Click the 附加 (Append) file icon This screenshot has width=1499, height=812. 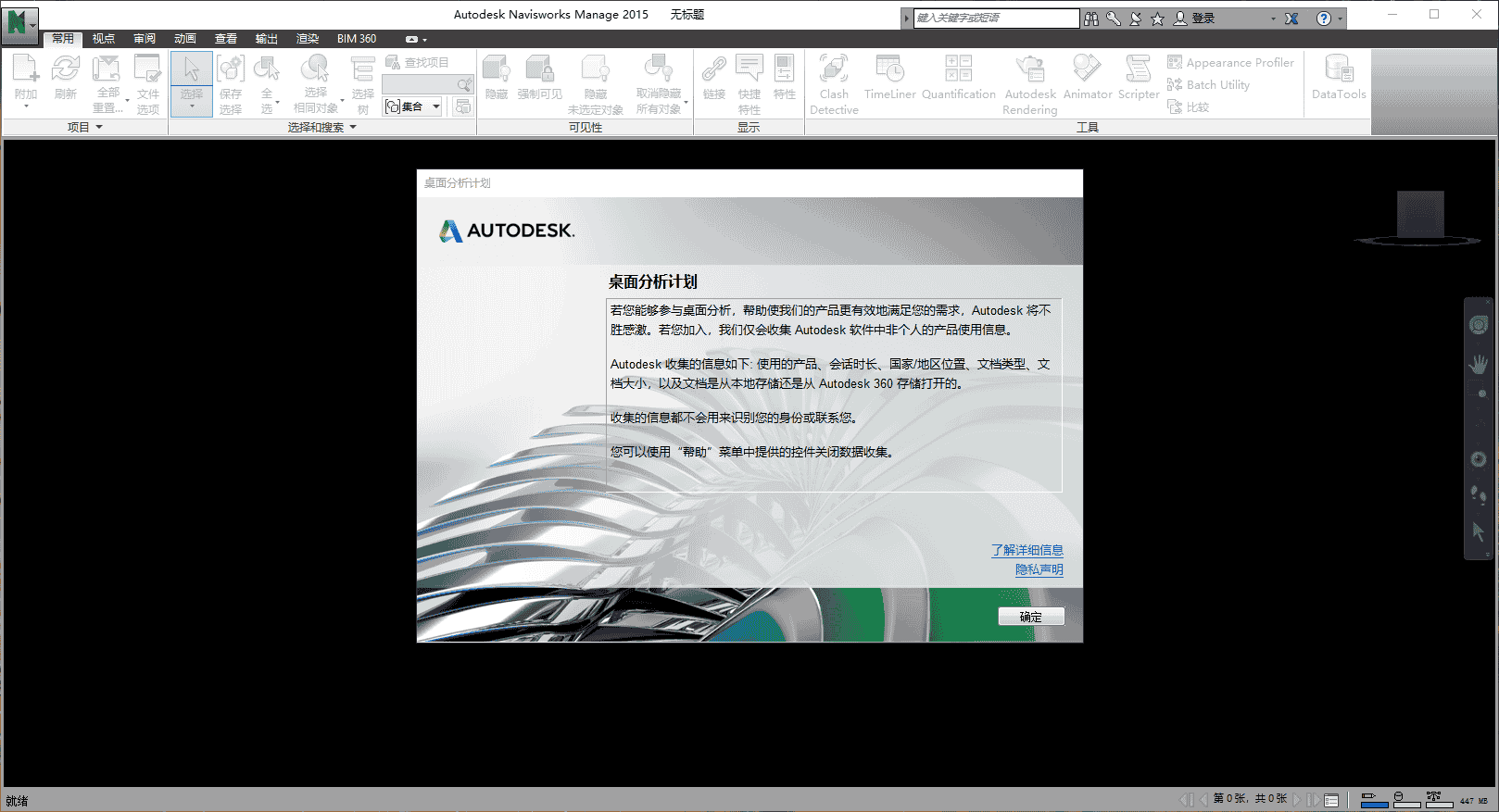26,69
